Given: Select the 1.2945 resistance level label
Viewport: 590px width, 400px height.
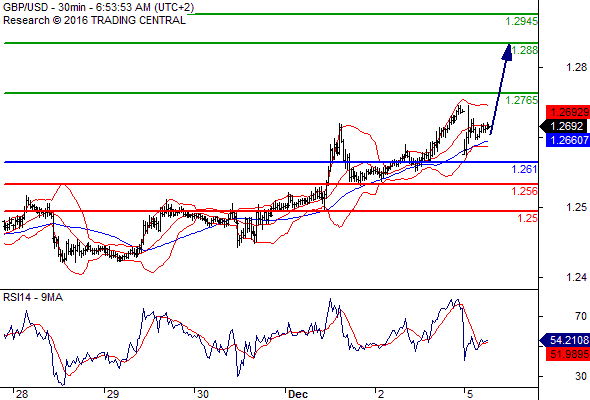Looking at the screenshot, I should point(522,21).
